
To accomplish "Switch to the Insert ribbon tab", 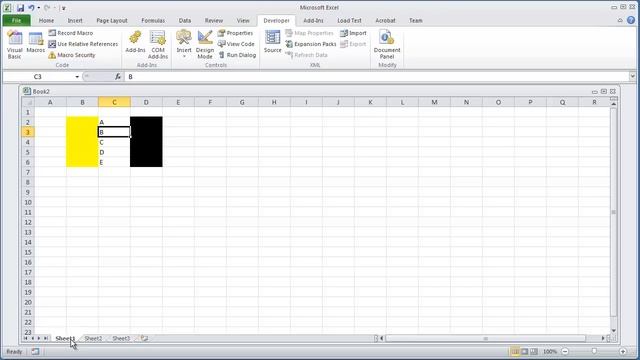I will click(x=75, y=20).
